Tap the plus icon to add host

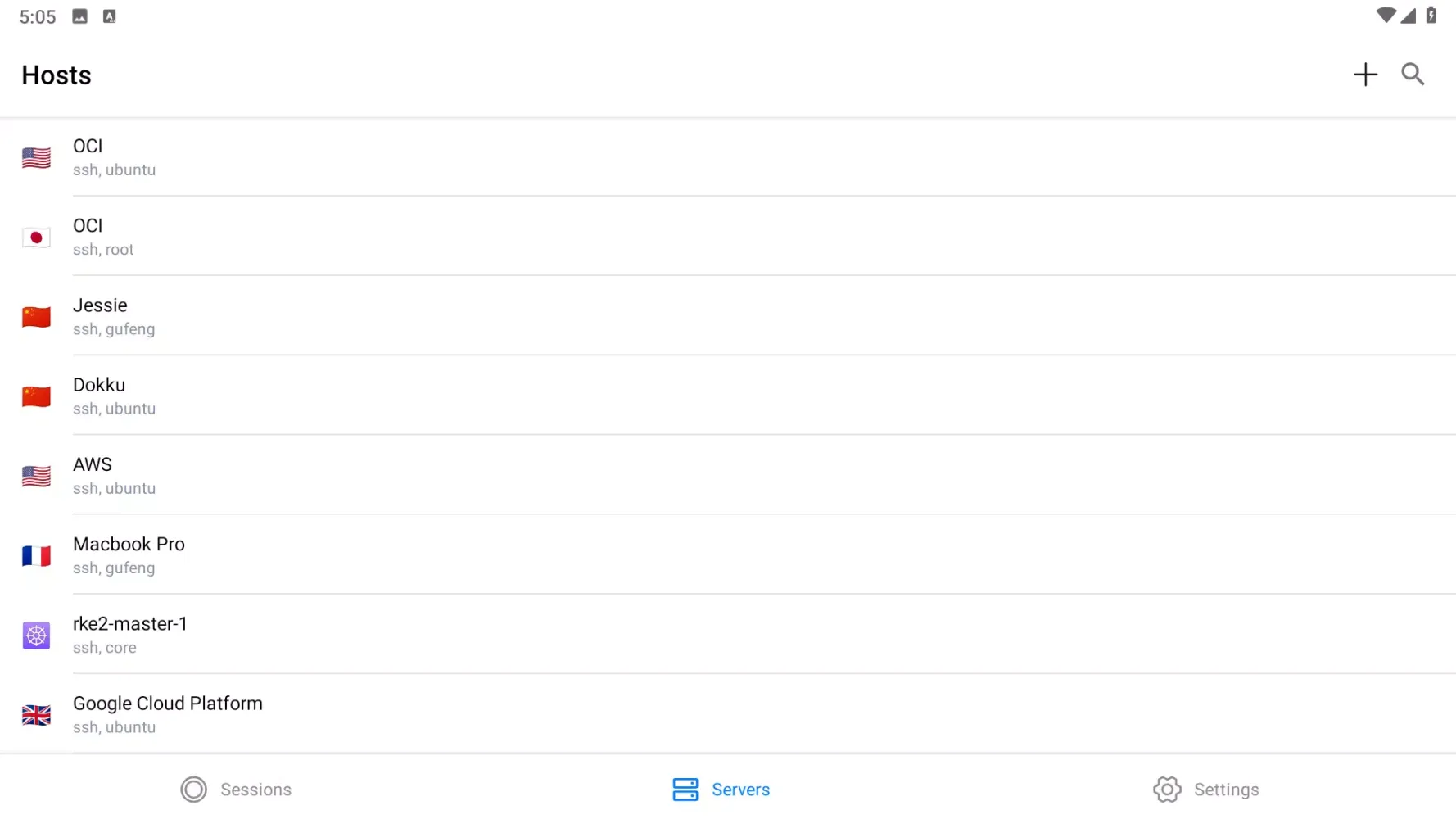point(1364,75)
